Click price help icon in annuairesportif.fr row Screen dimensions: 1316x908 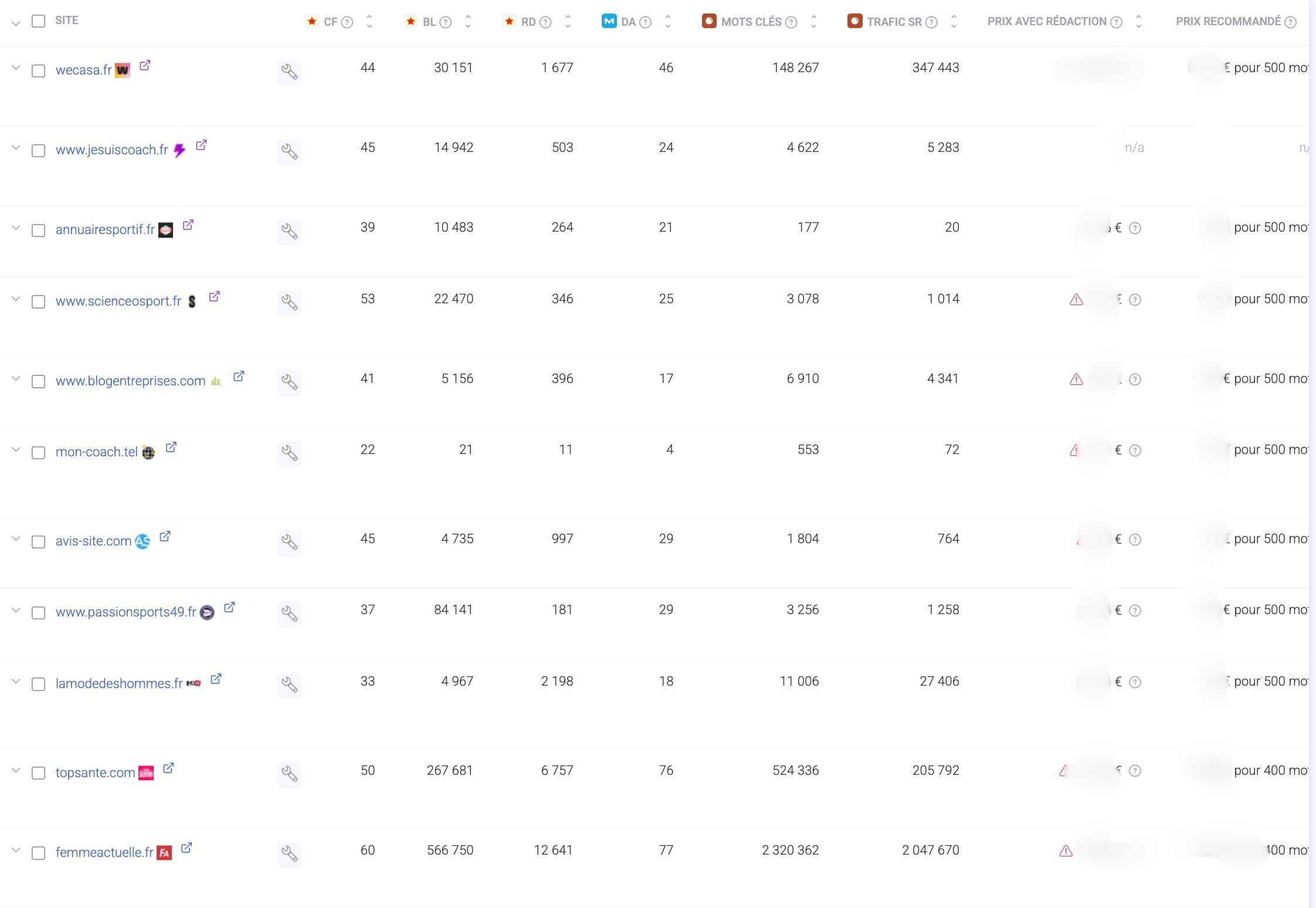click(x=1135, y=228)
